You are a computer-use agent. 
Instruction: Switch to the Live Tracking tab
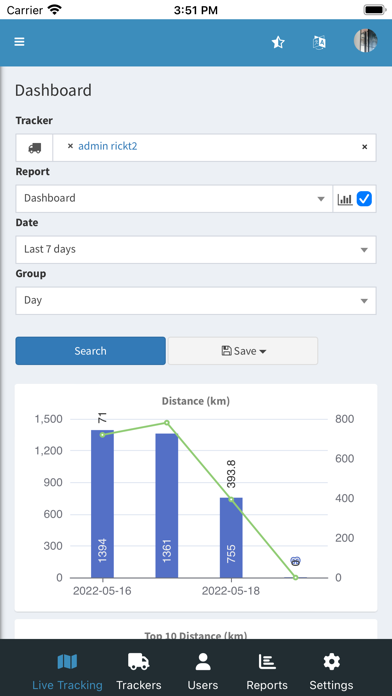click(x=67, y=671)
